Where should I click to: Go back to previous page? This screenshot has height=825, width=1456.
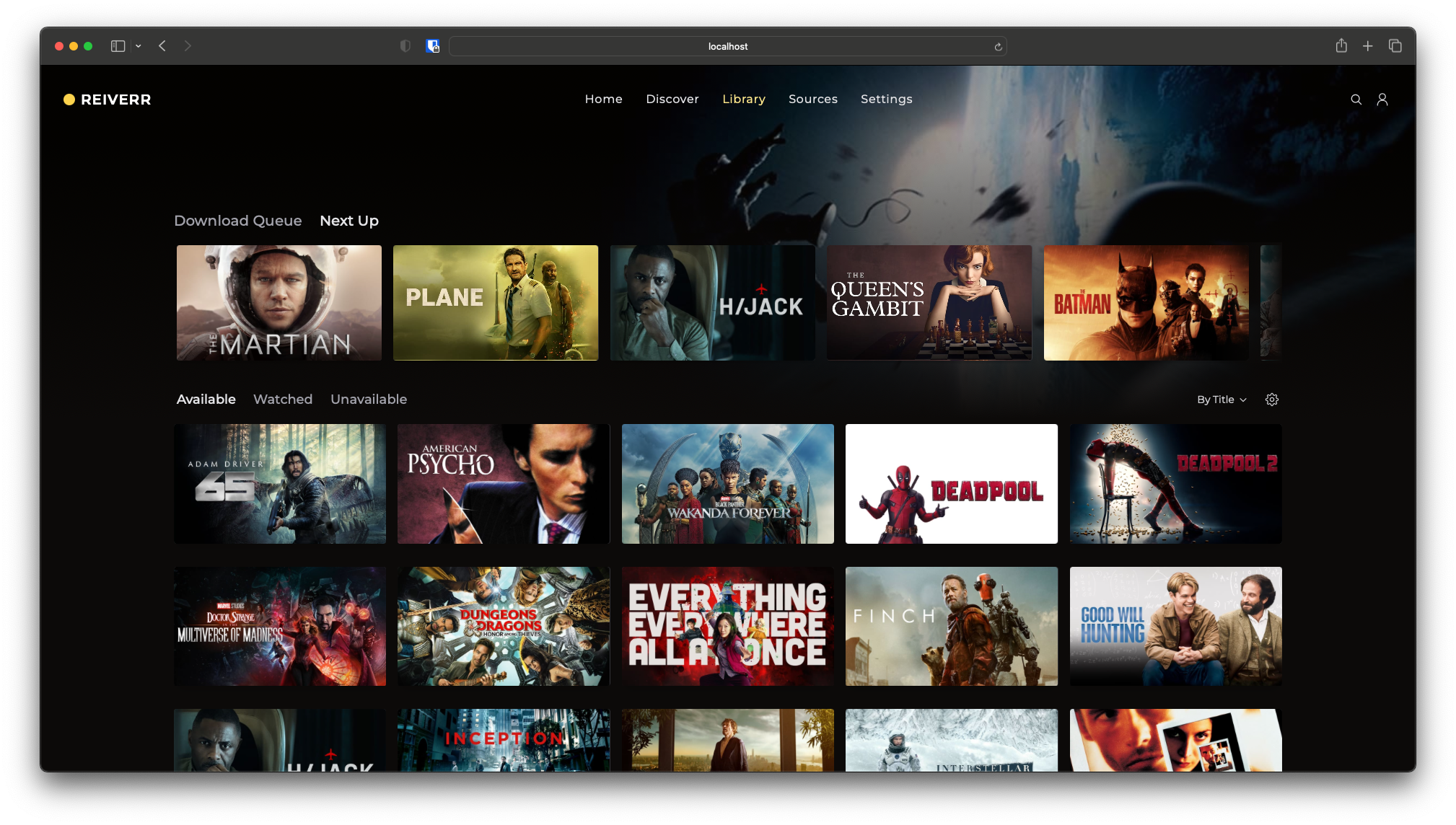[x=162, y=46]
